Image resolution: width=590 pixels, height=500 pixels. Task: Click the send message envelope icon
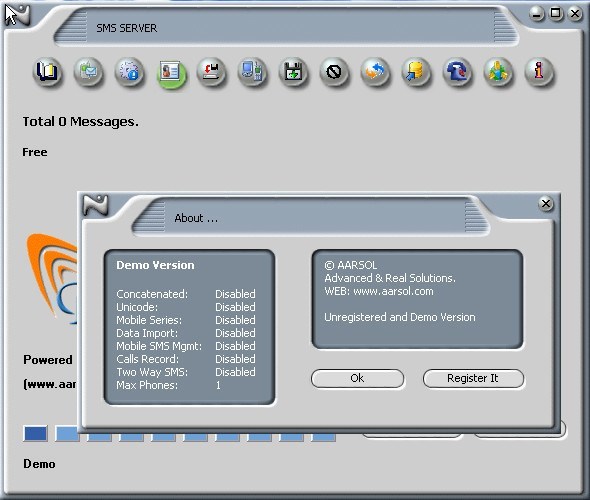click(x=88, y=72)
